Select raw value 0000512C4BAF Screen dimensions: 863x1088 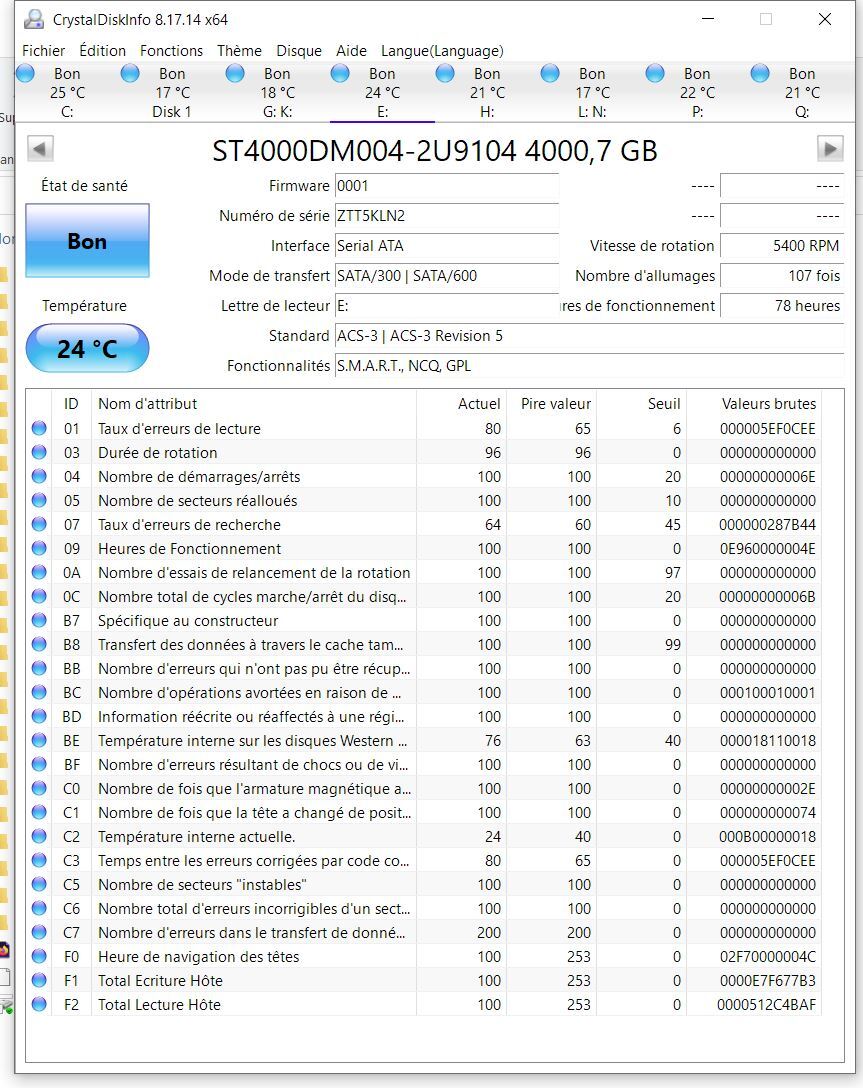767,1005
